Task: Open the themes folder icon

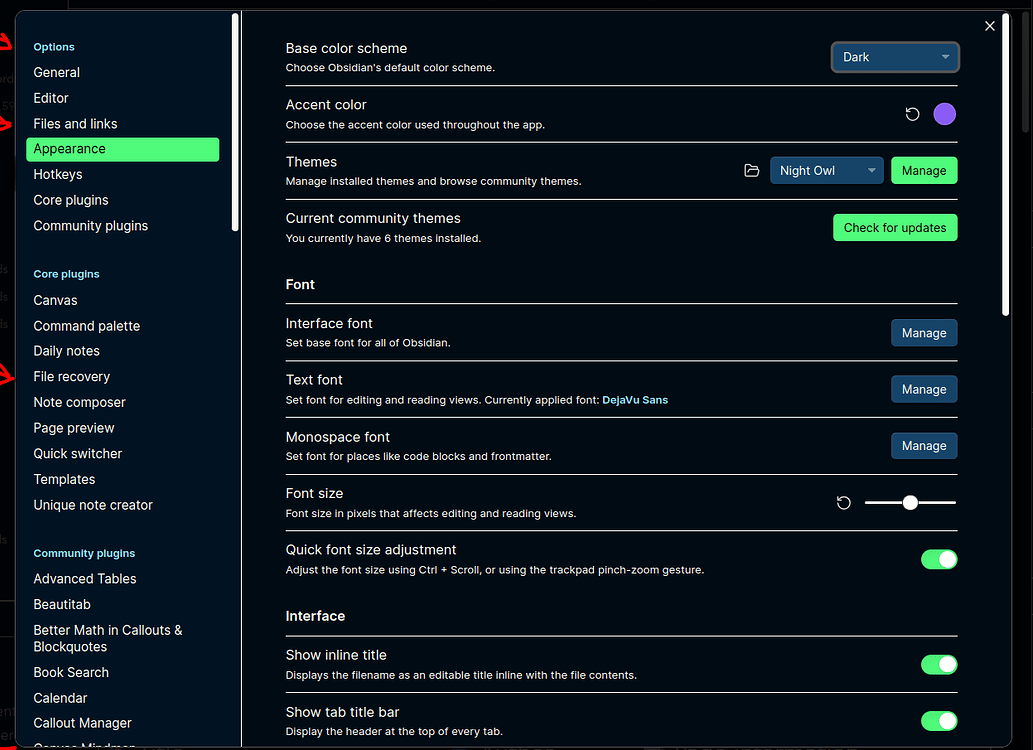Action: [x=752, y=171]
